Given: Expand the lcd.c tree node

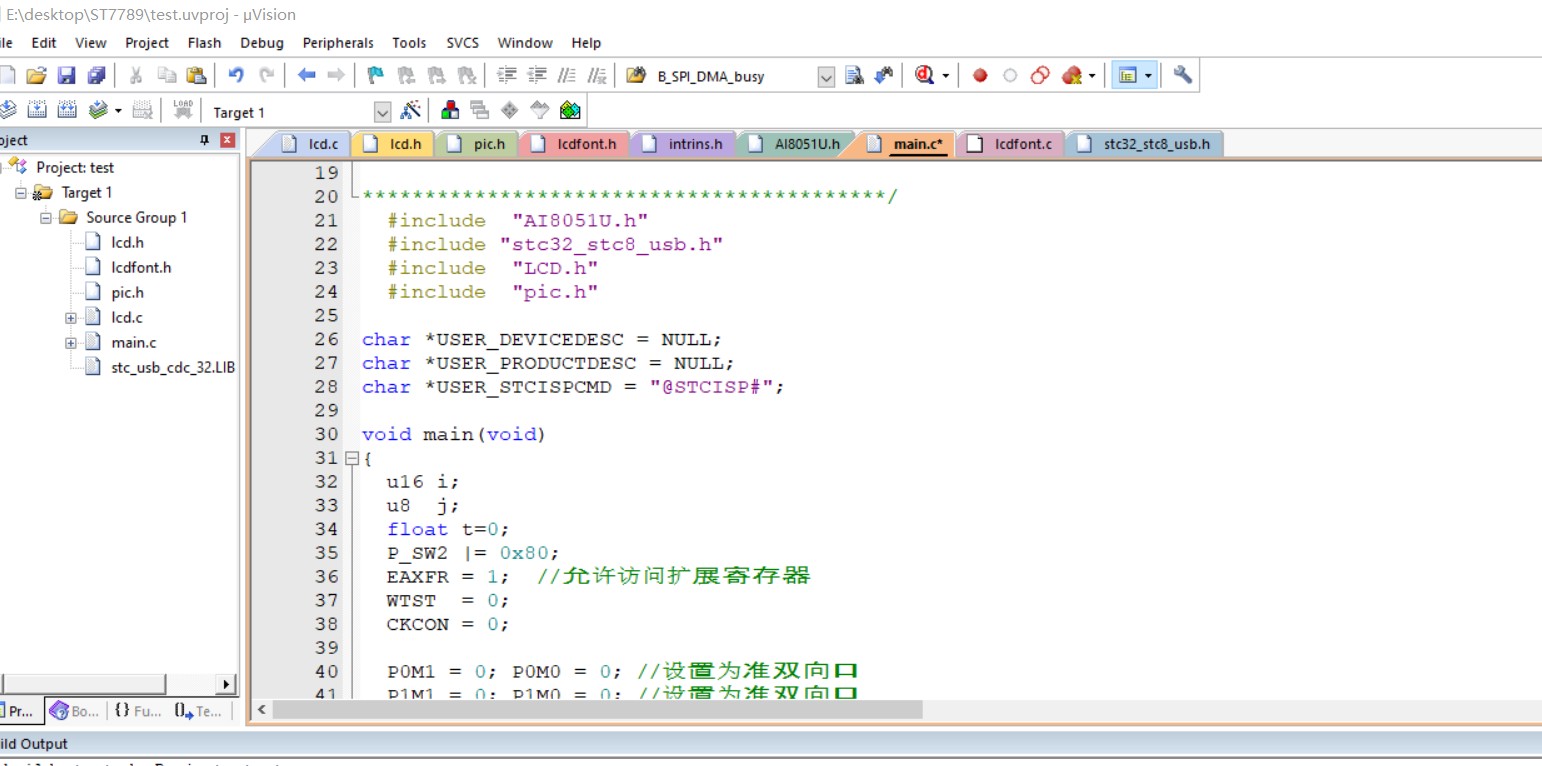Looking at the screenshot, I should coord(71,318).
